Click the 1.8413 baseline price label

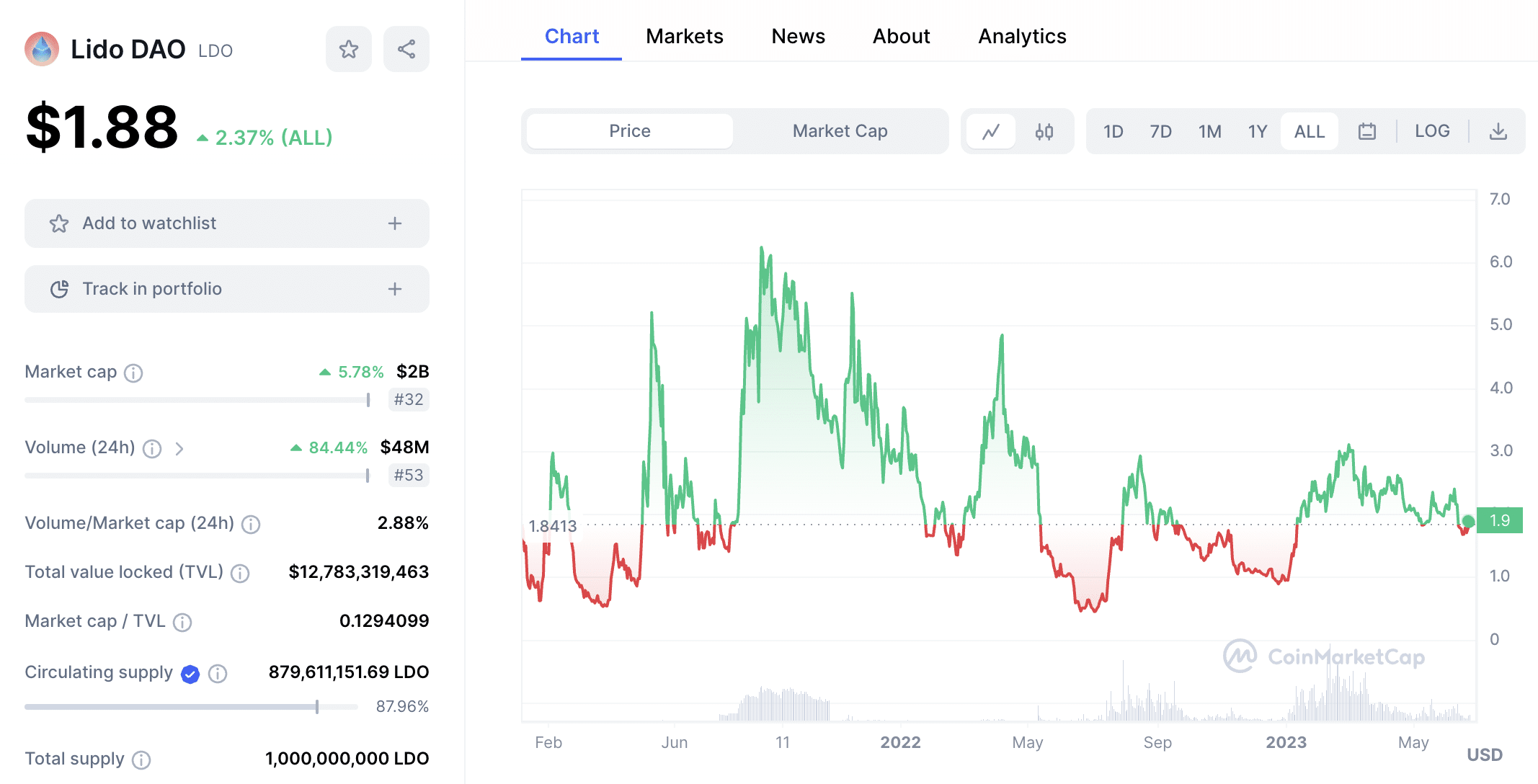pyautogui.click(x=553, y=526)
